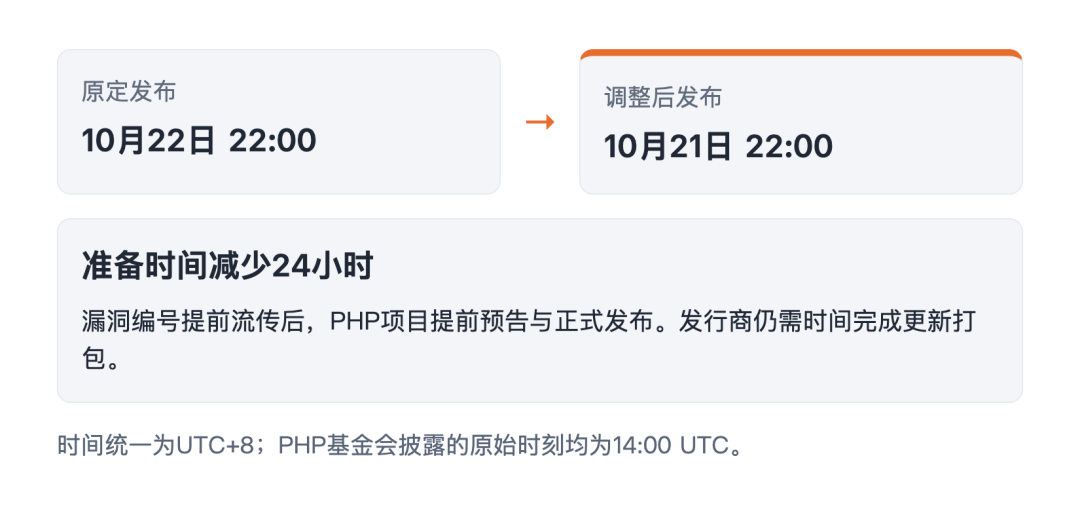The height and width of the screenshot is (513, 1080).
Task: Click the 原定发布 label
Action: click(x=129, y=92)
